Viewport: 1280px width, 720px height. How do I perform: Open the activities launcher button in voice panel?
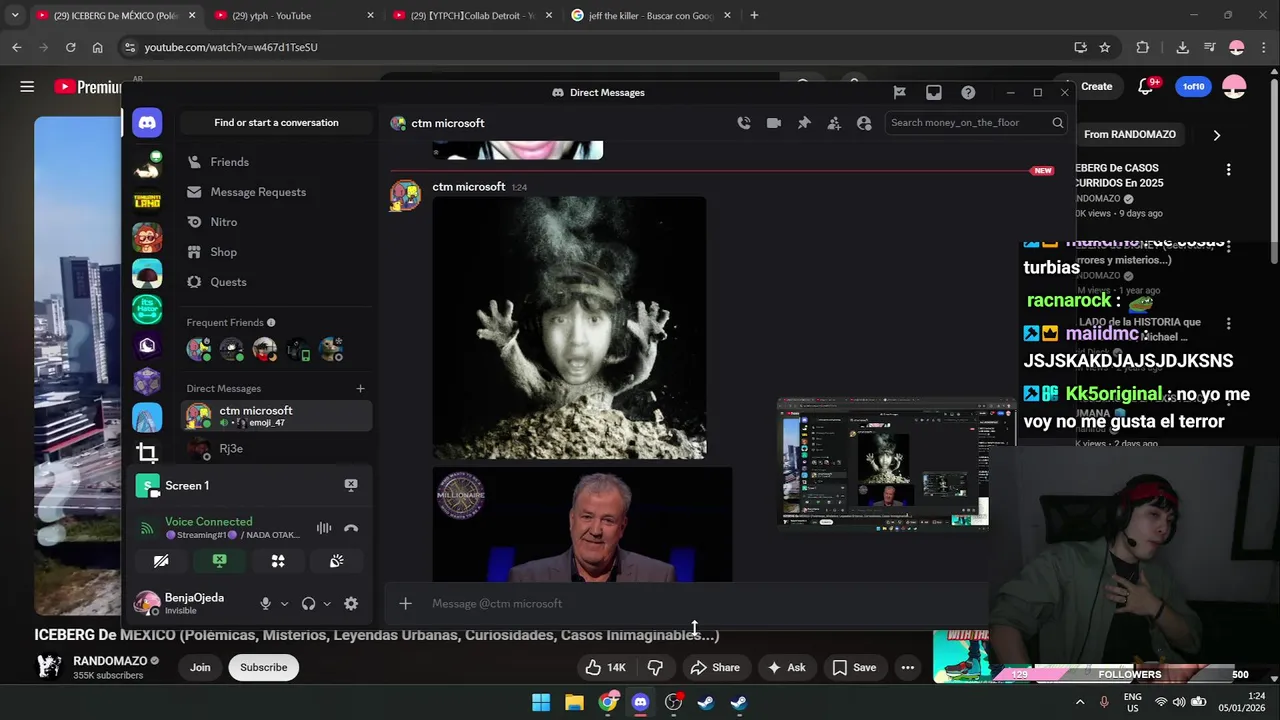pyautogui.click(x=278, y=561)
